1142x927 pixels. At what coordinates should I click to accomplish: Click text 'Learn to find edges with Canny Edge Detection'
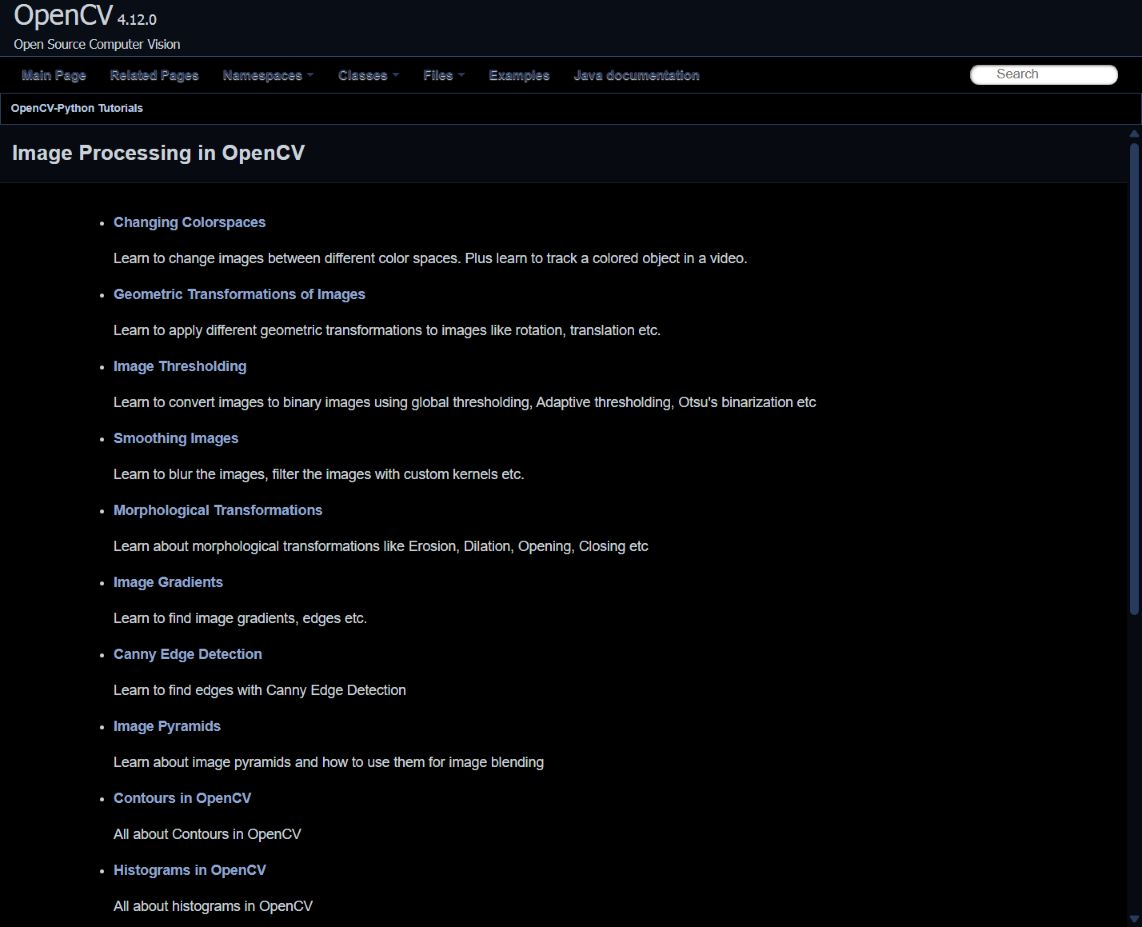tap(259, 690)
